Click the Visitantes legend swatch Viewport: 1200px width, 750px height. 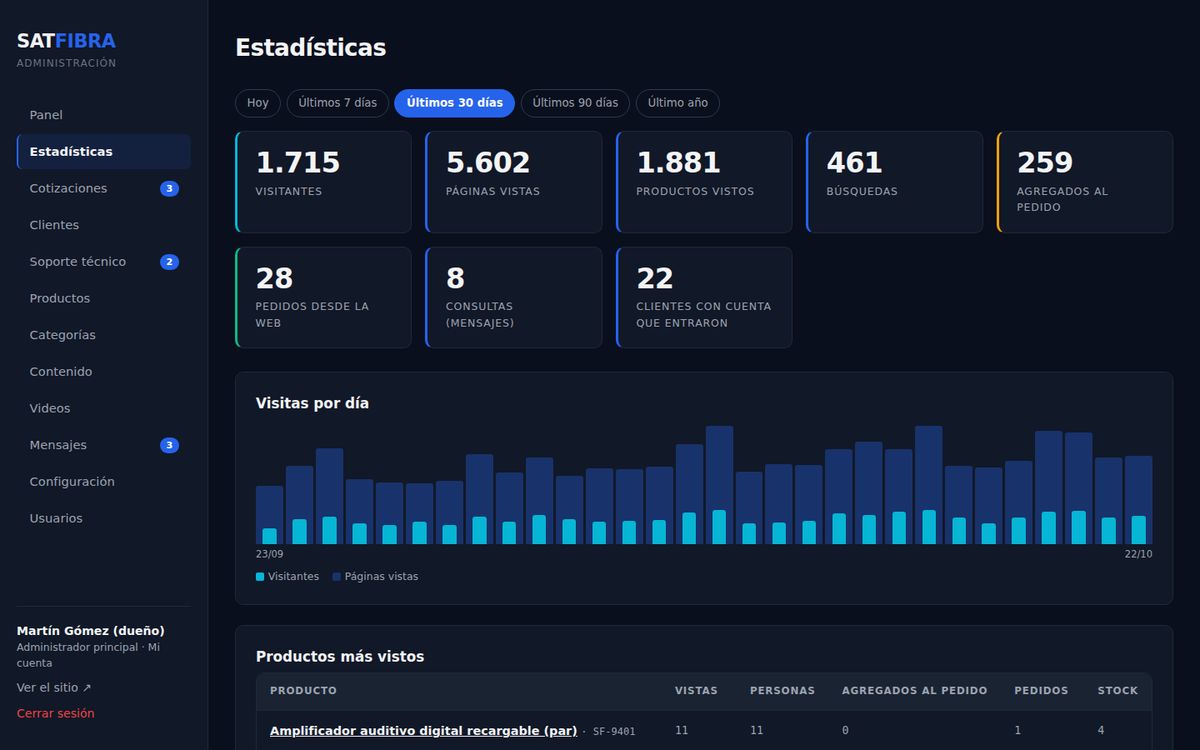pyautogui.click(x=260, y=577)
